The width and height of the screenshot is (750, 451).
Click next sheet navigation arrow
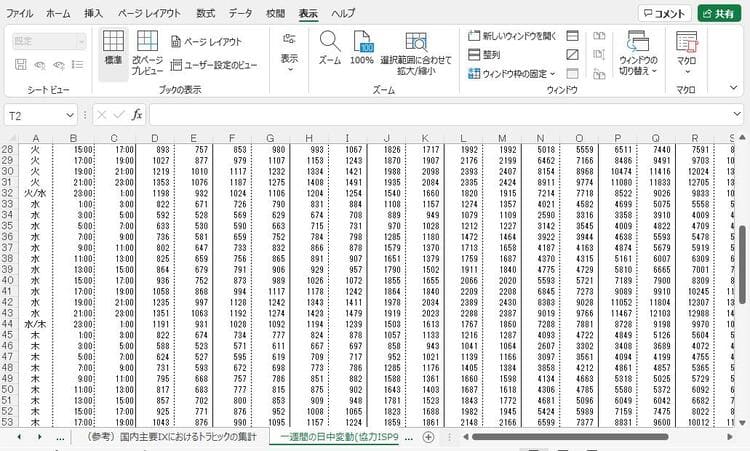(x=40, y=437)
